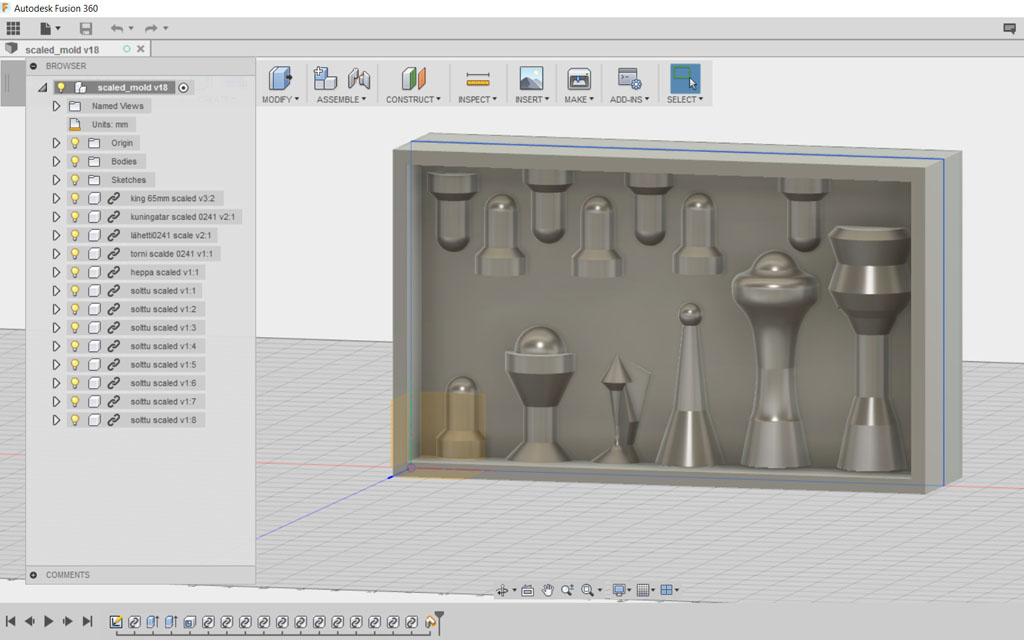Toggle visibility bulb of Sketches folder
The width and height of the screenshot is (1024, 640).
[x=75, y=180]
